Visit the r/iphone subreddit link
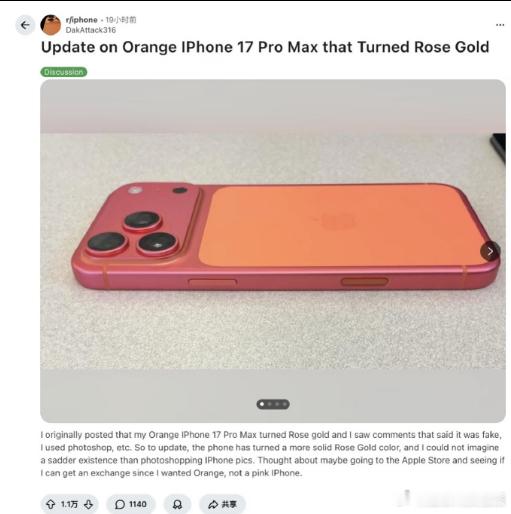The width and height of the screenshot is (511, 514). (x=82, y=20)
